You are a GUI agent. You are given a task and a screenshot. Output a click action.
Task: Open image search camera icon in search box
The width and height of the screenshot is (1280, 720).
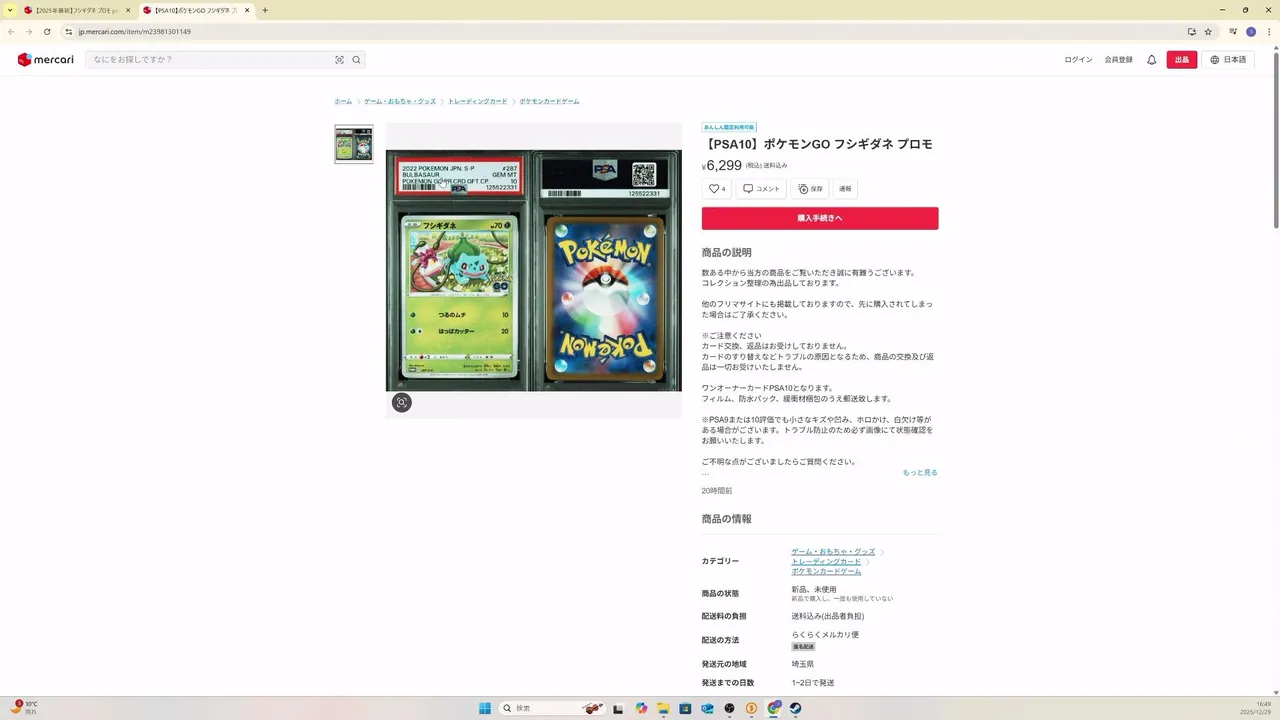[x=339, y=60]
